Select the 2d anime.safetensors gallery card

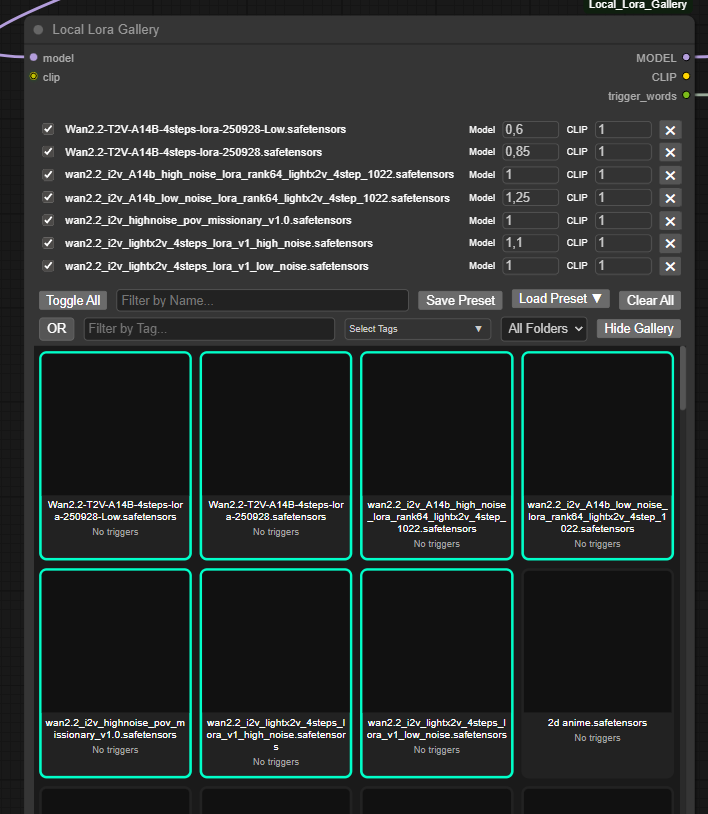point(597,673)
